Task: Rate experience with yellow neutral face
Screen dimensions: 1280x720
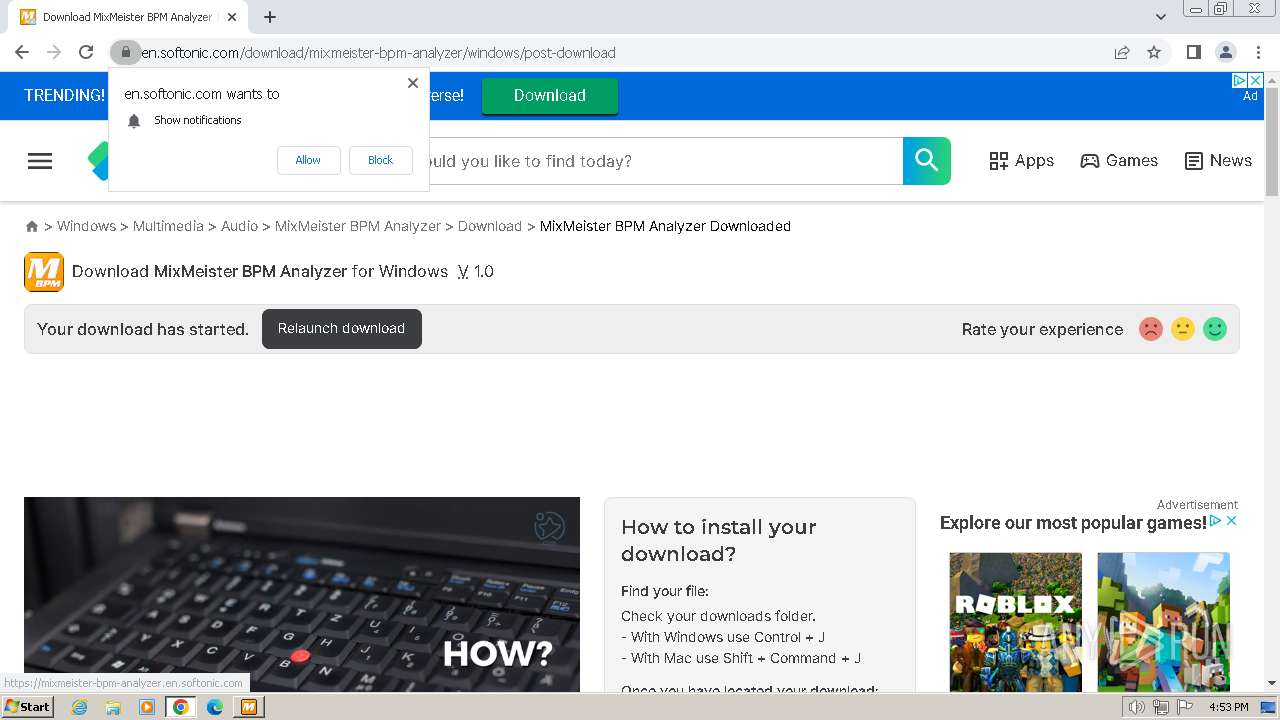Action: click(x=1183, y=329)
